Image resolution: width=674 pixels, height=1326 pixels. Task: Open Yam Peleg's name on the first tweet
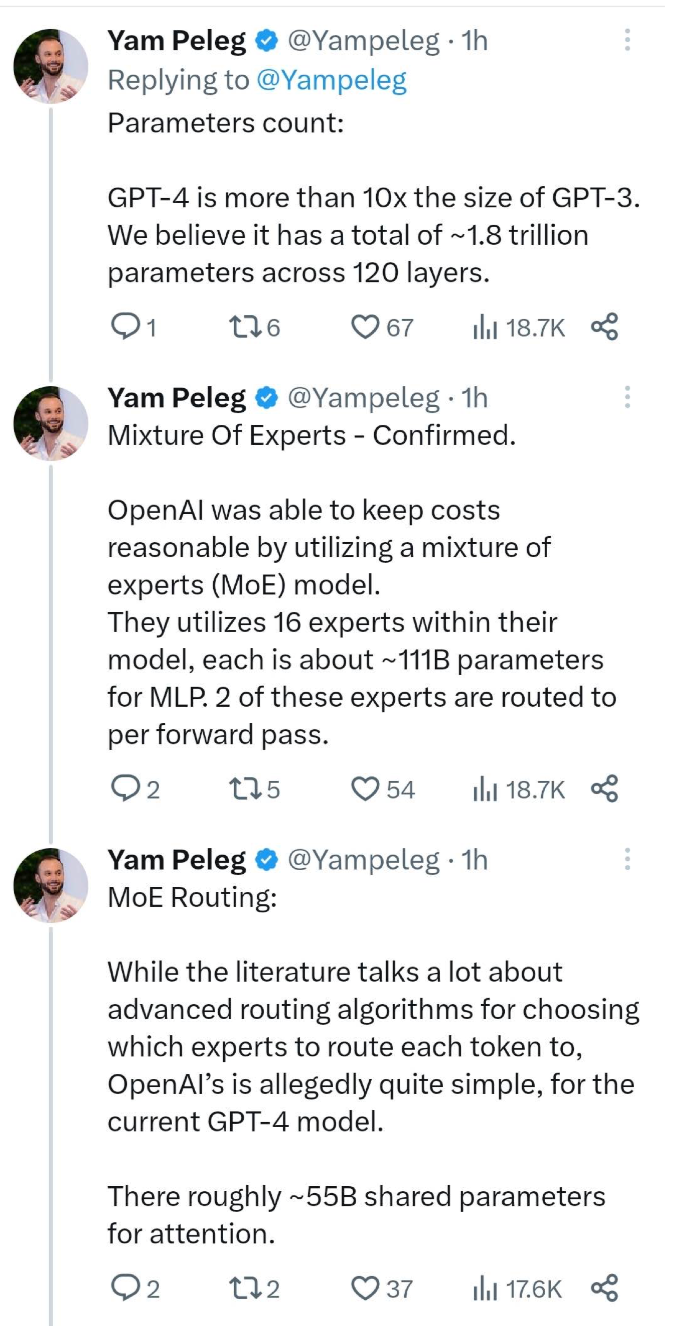pyautogui.click(x=176, y=40)
